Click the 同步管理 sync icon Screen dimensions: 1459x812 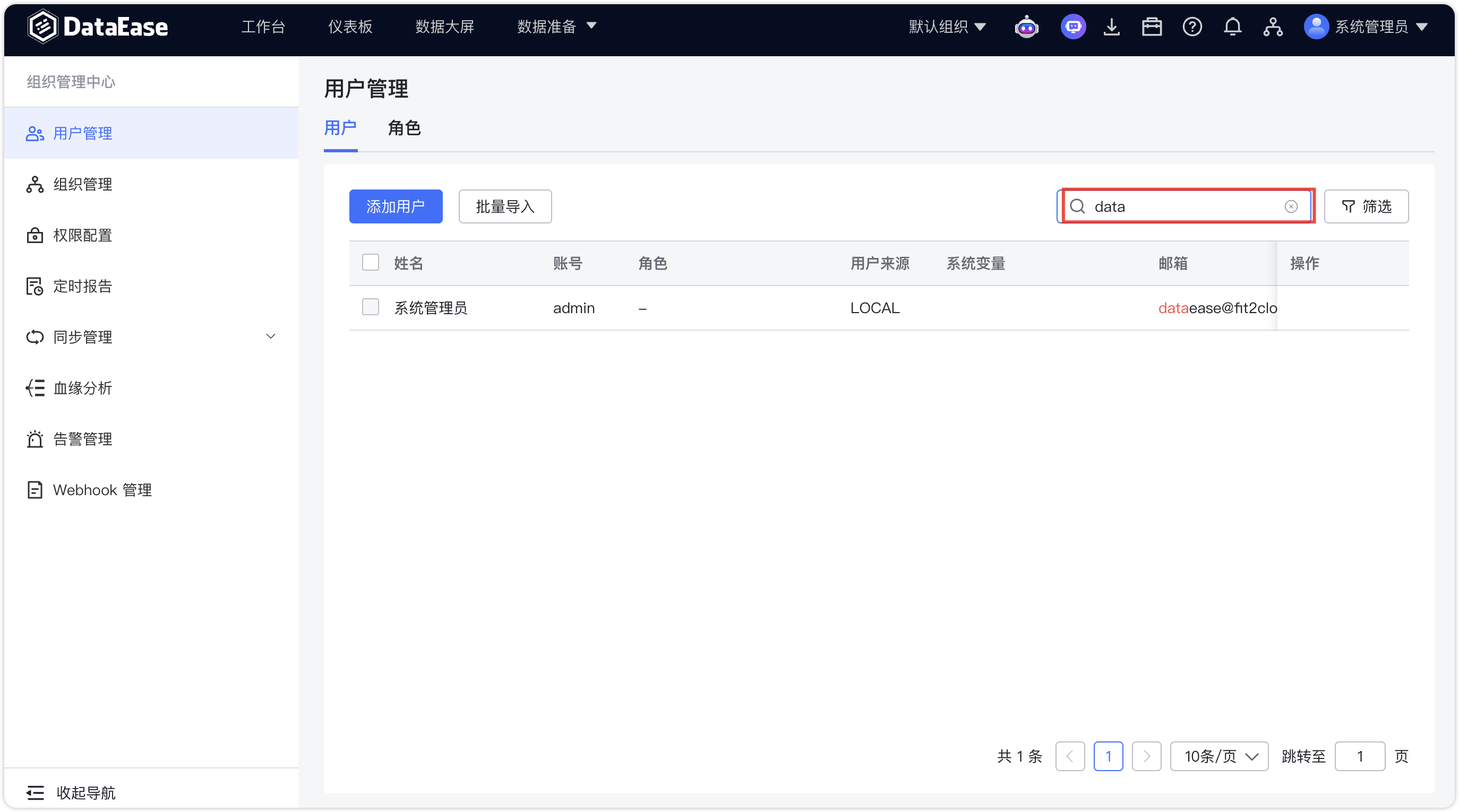(x=35, y=337)
